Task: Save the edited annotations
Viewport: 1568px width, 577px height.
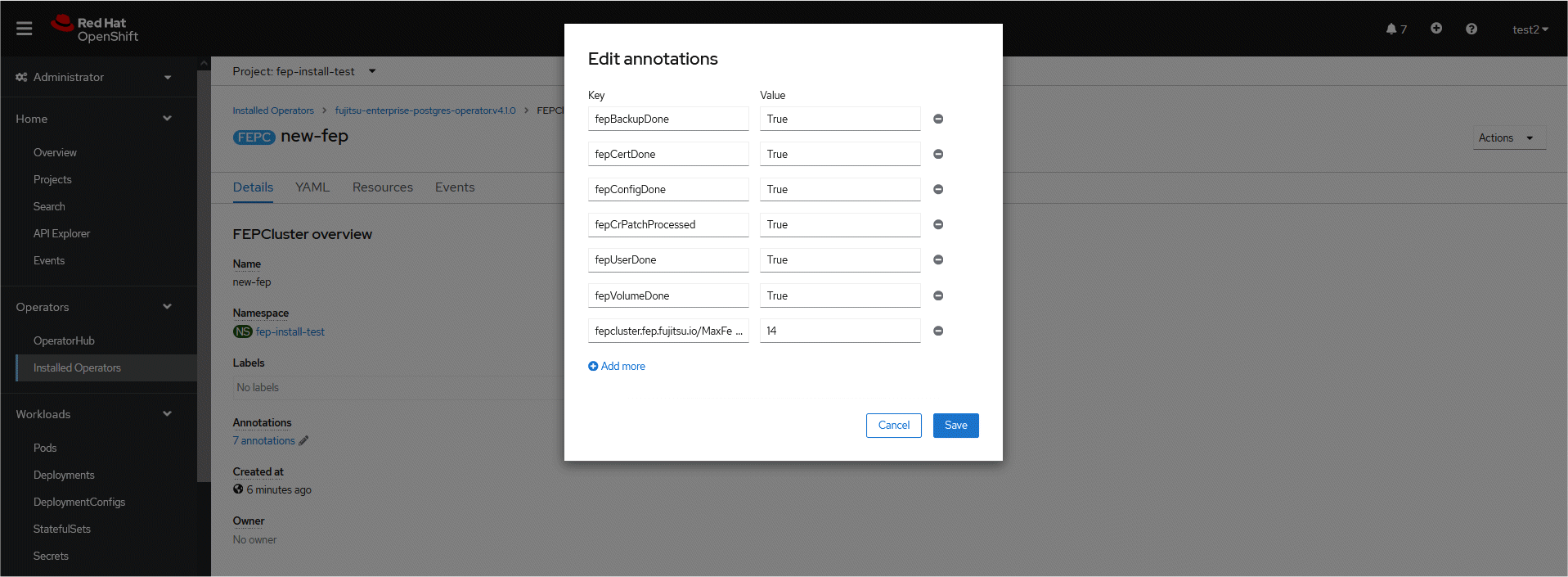Action: click(956, 426)
